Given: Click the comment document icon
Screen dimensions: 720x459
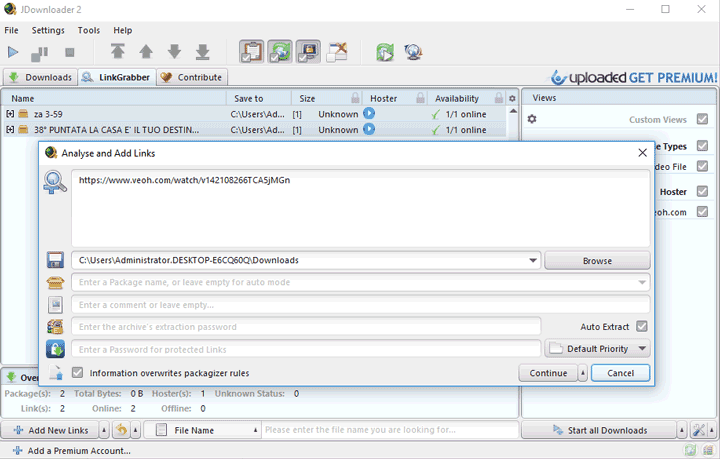Looking at the screenshot, I should tap(55, 304).
